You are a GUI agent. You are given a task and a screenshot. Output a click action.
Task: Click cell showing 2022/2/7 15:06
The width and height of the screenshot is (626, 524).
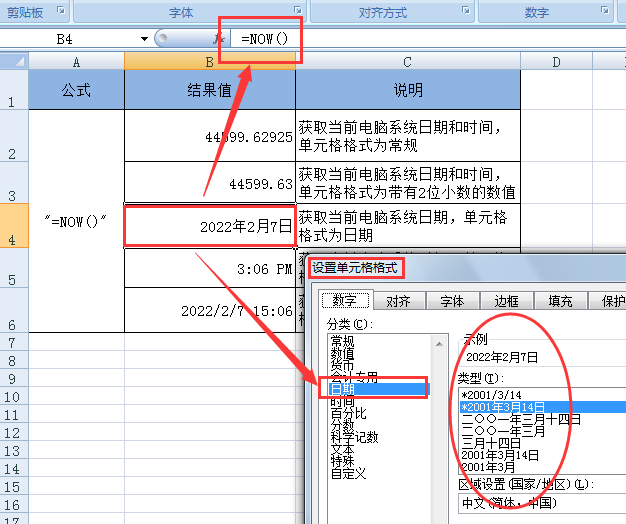coord(210,310)
